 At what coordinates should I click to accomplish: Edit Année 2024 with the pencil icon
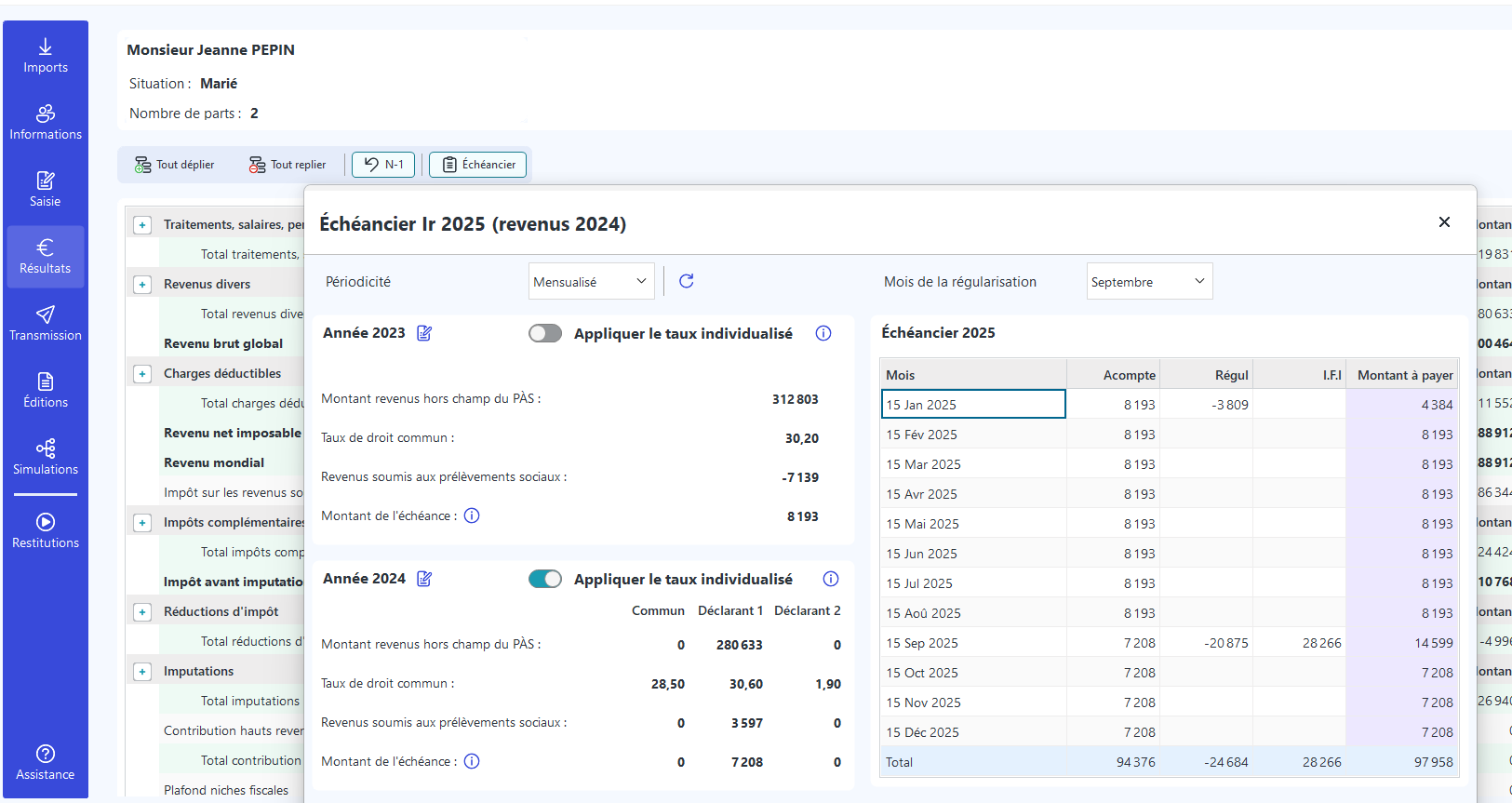click(424, 579)
